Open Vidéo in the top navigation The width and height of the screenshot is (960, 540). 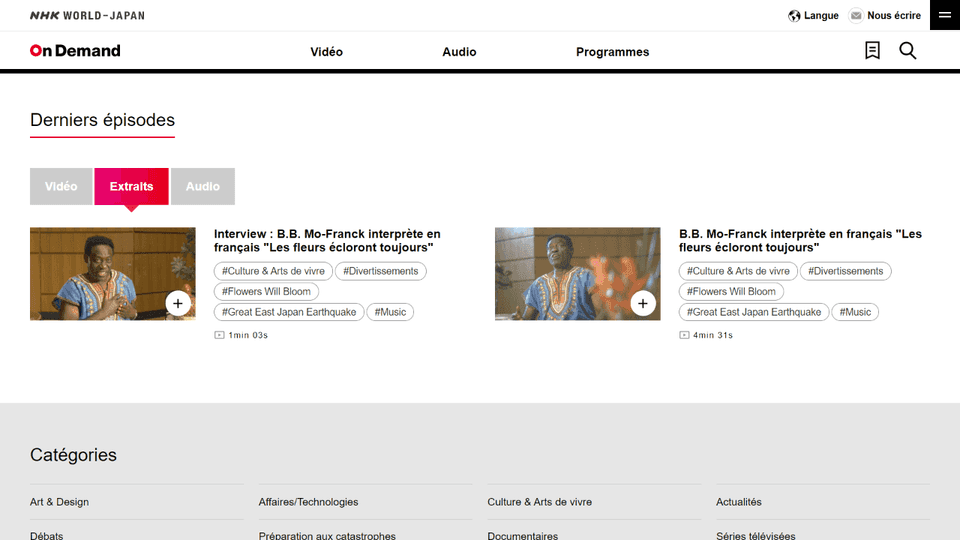(x=326, y=52)
